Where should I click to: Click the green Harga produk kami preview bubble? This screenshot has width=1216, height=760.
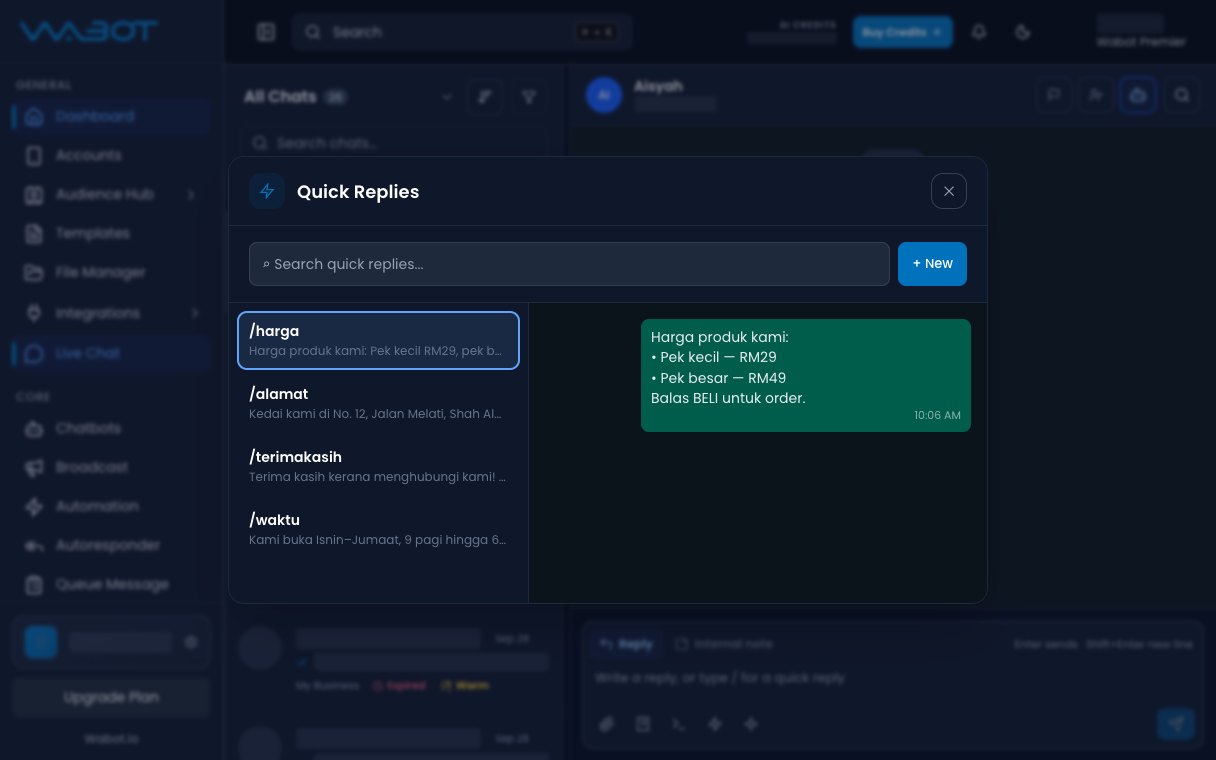click(806, 375)
